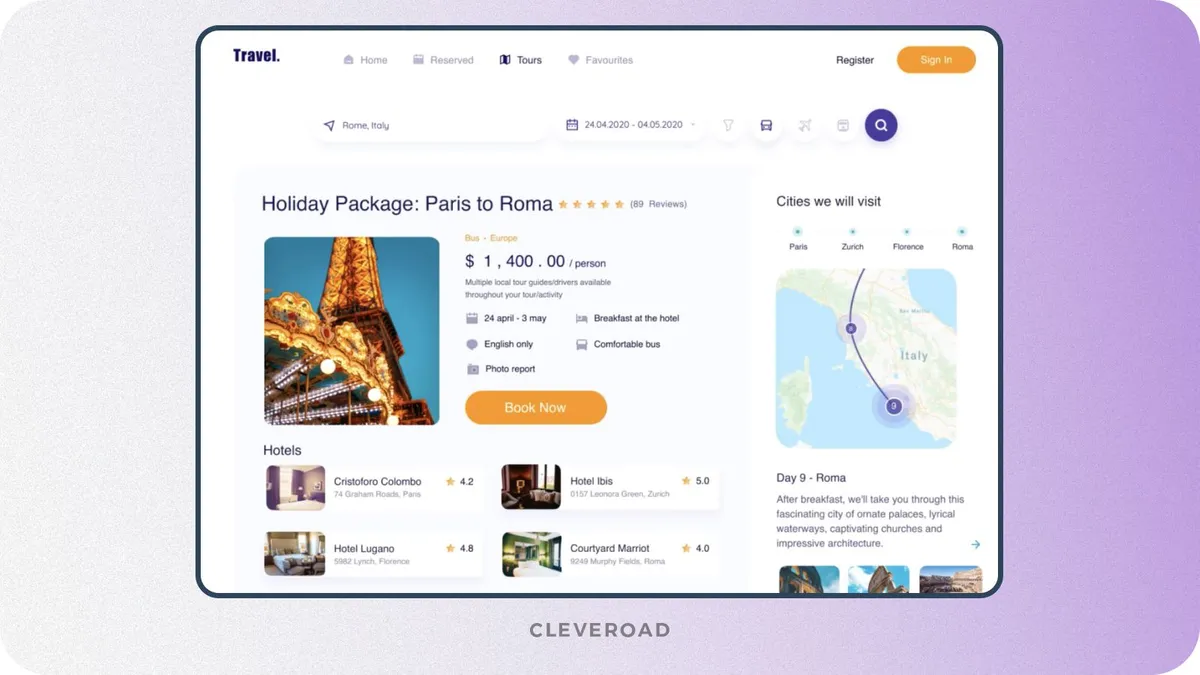This screenshot has width=1200, height=675.
Task: Click the Italy route map
Action: 866,358
